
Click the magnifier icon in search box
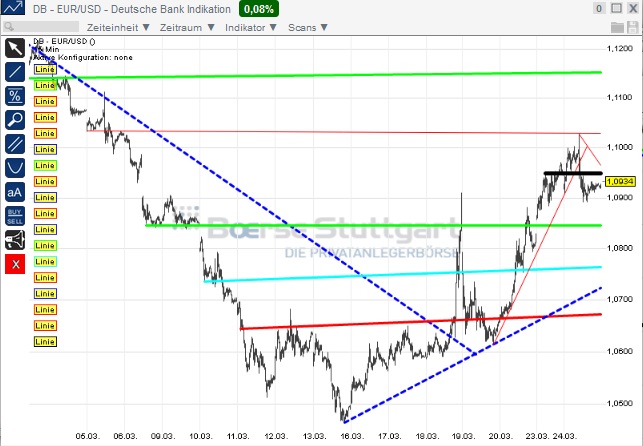tap(9, 27)
